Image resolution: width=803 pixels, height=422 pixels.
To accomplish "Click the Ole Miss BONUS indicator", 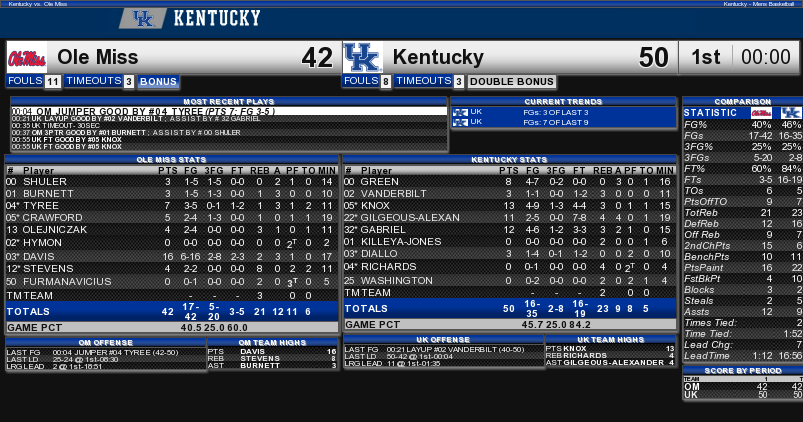I will (x=158, y=81).
